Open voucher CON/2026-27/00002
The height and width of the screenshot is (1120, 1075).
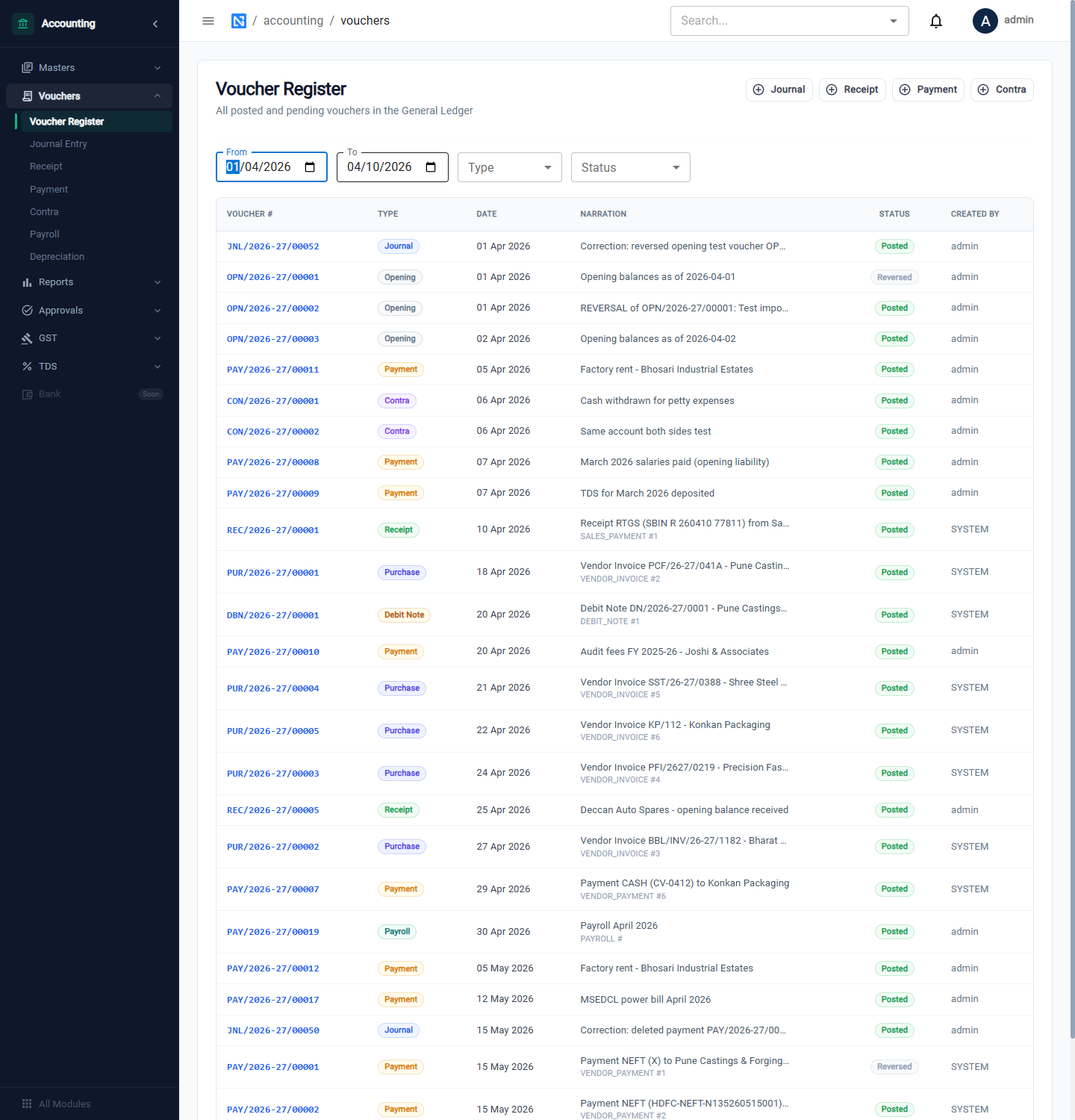click(273, 432)
